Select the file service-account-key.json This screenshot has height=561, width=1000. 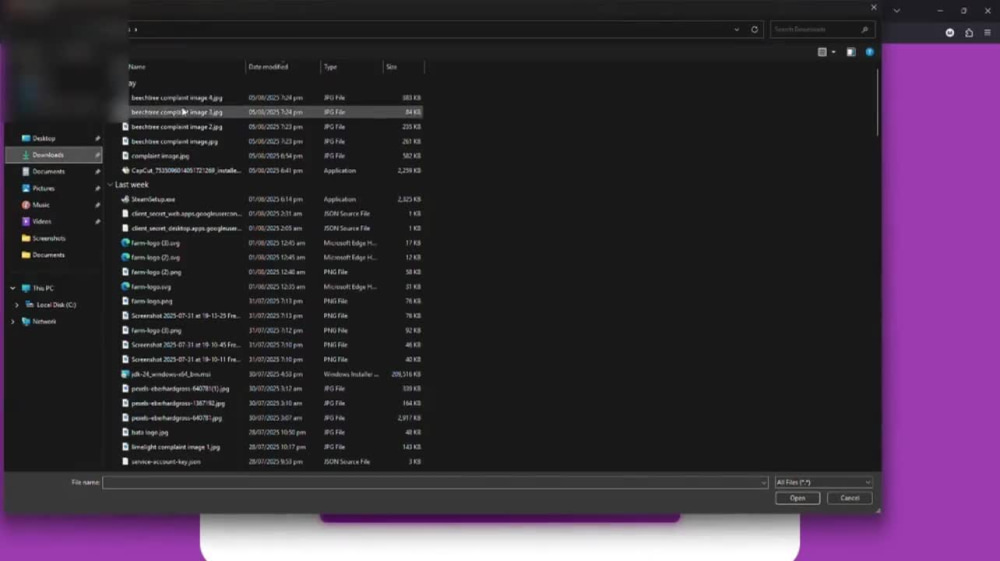tap(271, 462)
